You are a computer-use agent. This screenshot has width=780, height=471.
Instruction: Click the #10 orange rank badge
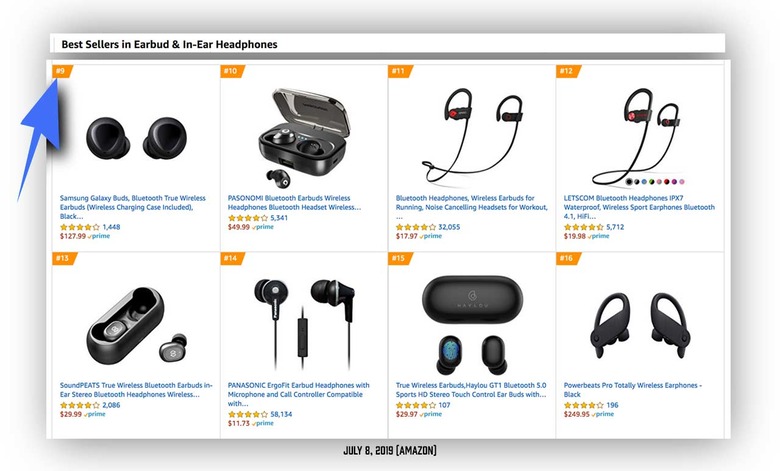pyautogui.click(x=232, y=71)
